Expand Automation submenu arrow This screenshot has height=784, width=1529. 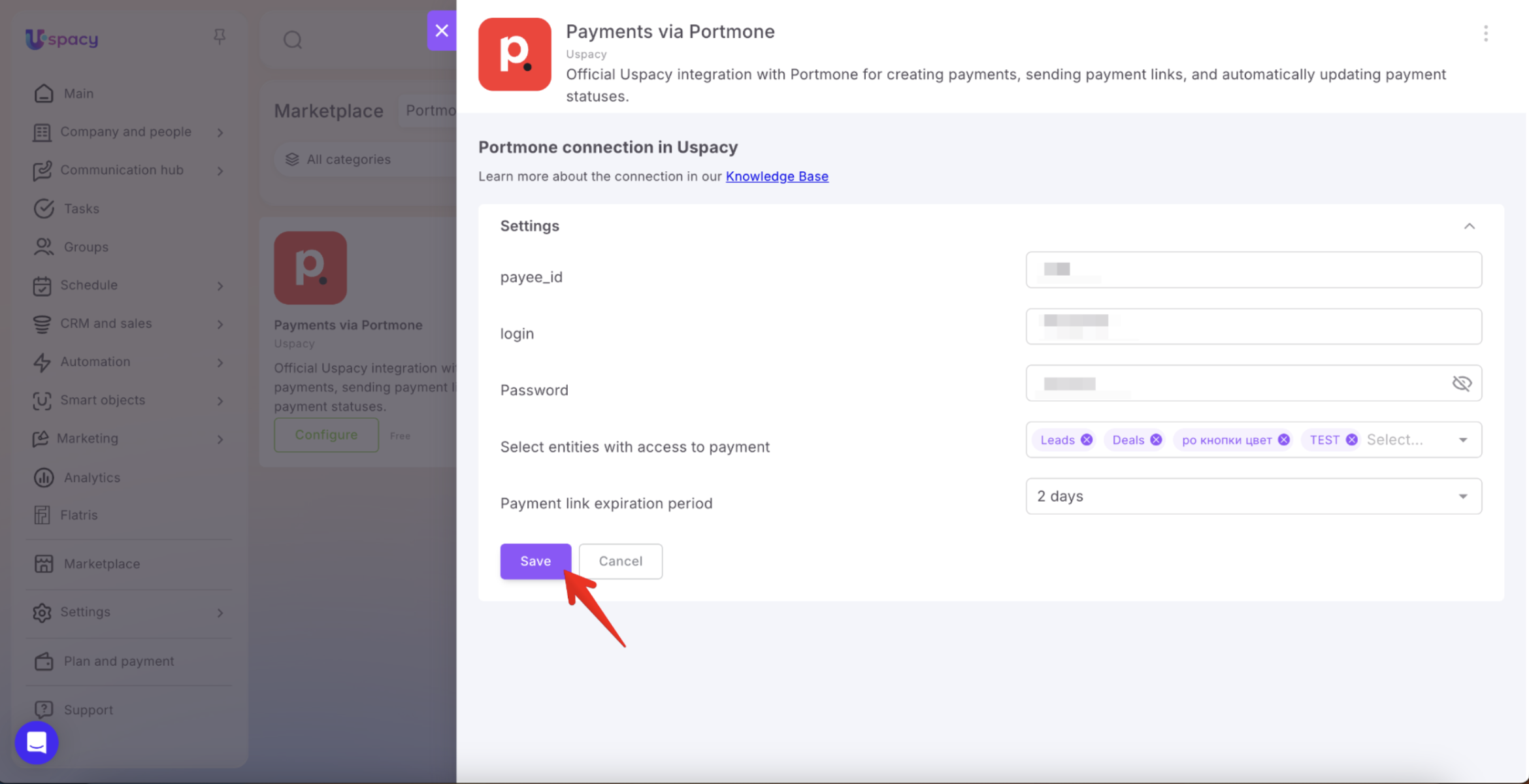220,363
